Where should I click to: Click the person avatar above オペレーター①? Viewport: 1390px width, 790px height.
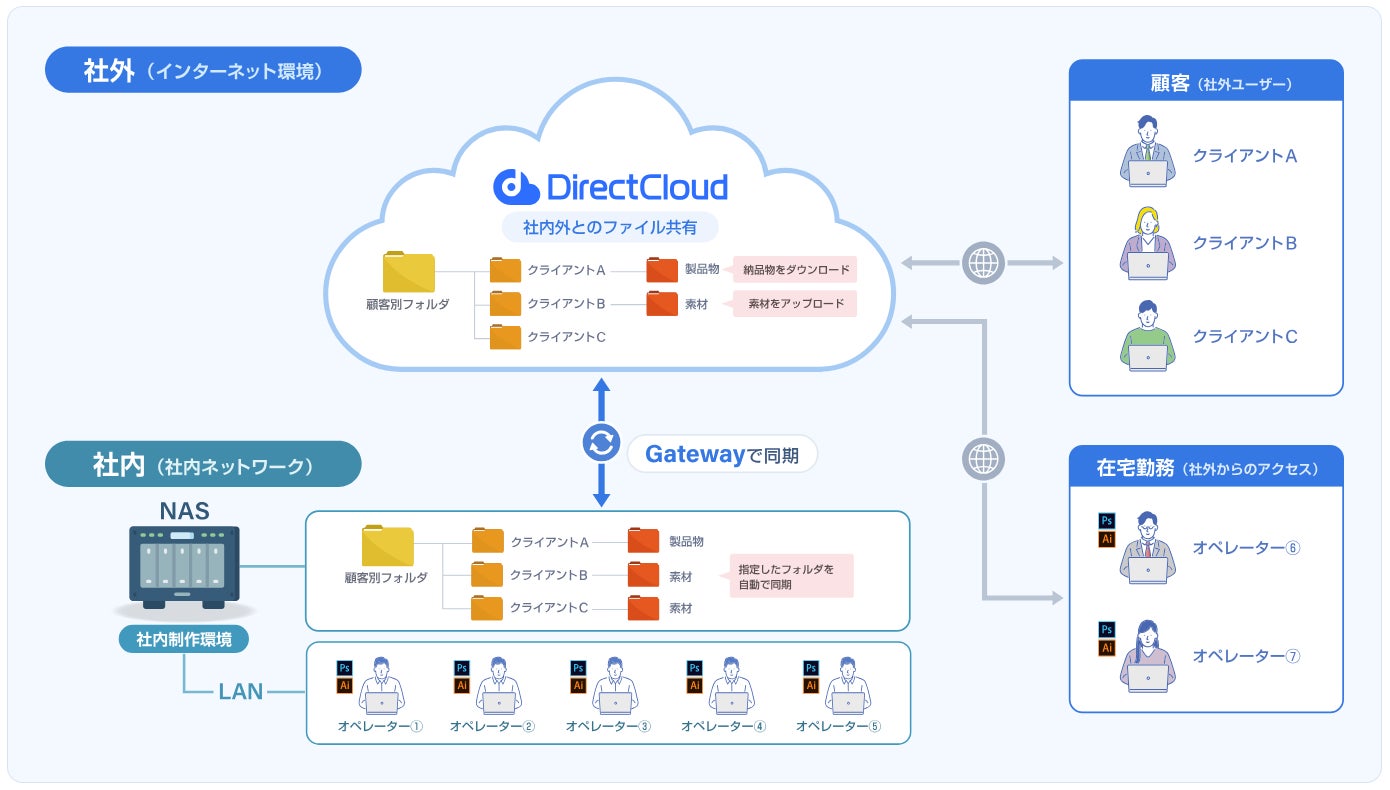(382, 686)
